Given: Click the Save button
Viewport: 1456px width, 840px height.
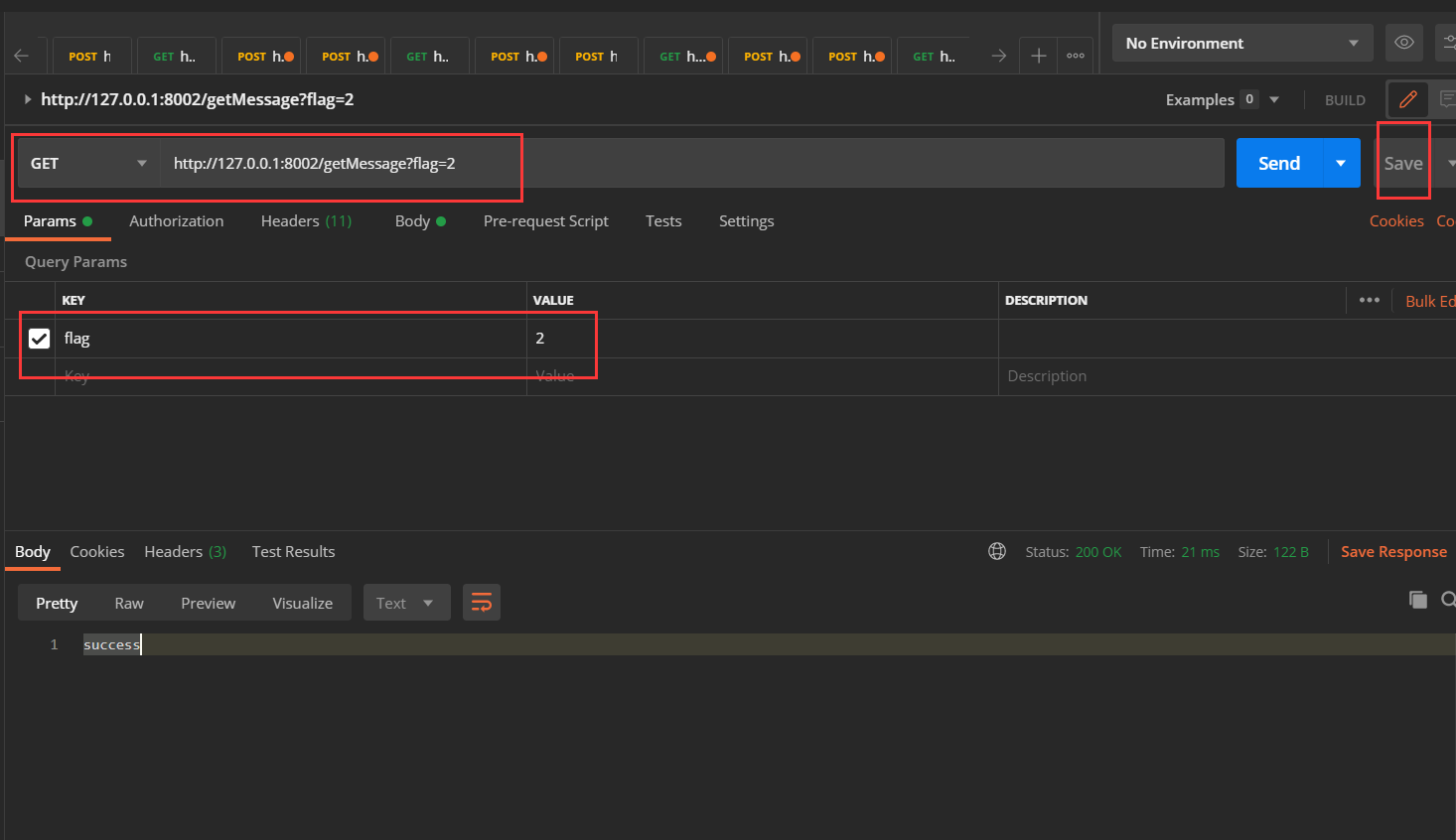Looking at the screenshot, I should pos(1403,163).
